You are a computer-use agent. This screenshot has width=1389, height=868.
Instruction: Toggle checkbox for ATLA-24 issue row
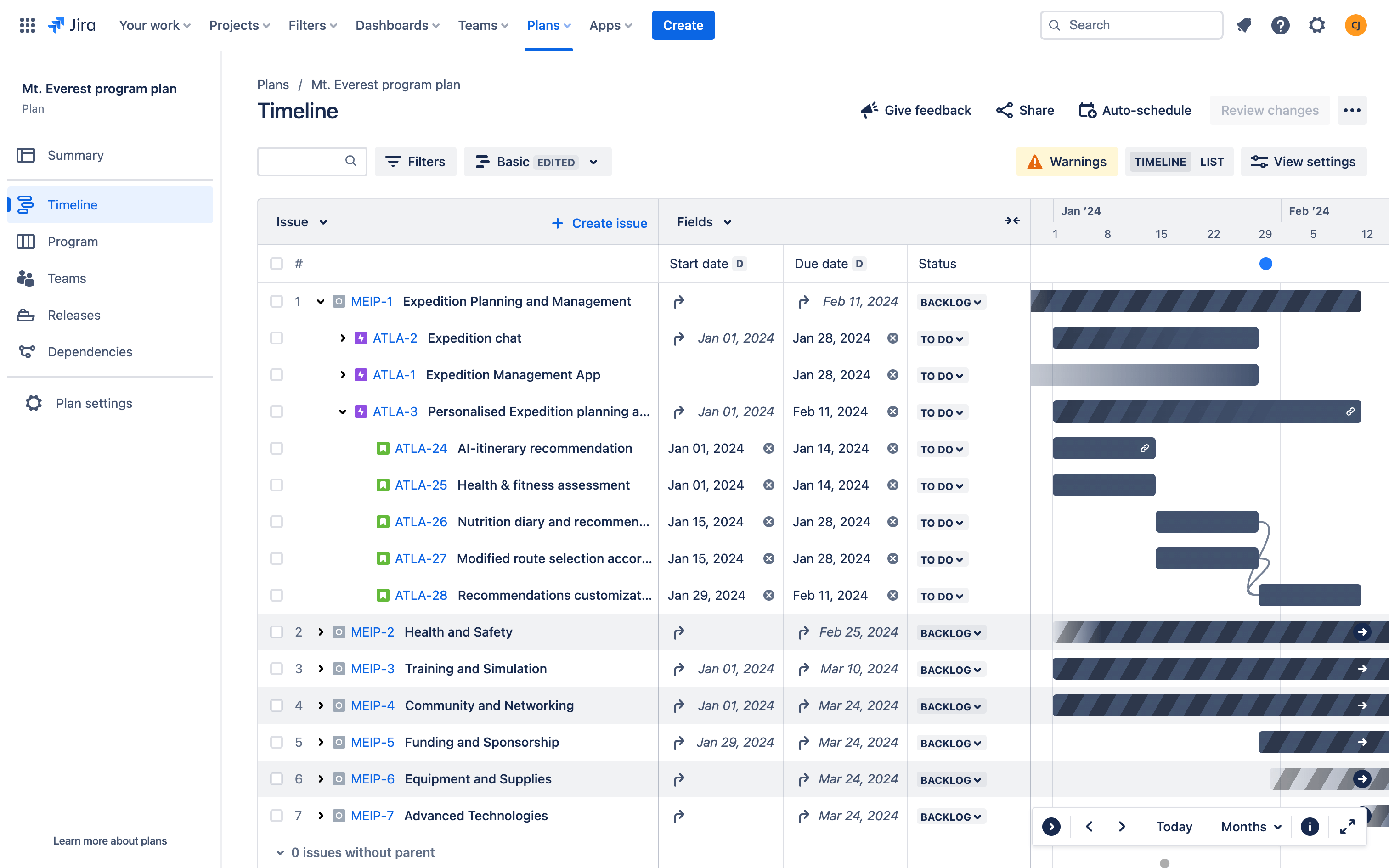coord(277,448)
